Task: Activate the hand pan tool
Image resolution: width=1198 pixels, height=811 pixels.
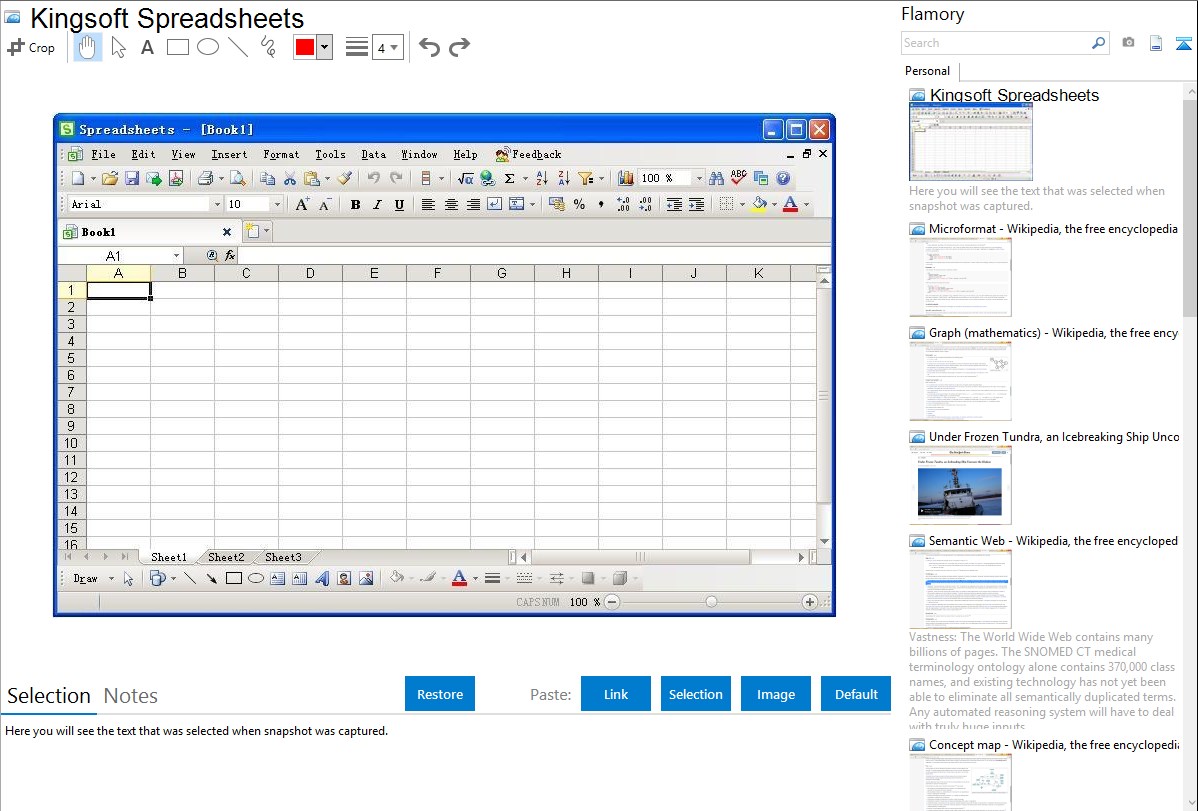Action: click(88, 47)
